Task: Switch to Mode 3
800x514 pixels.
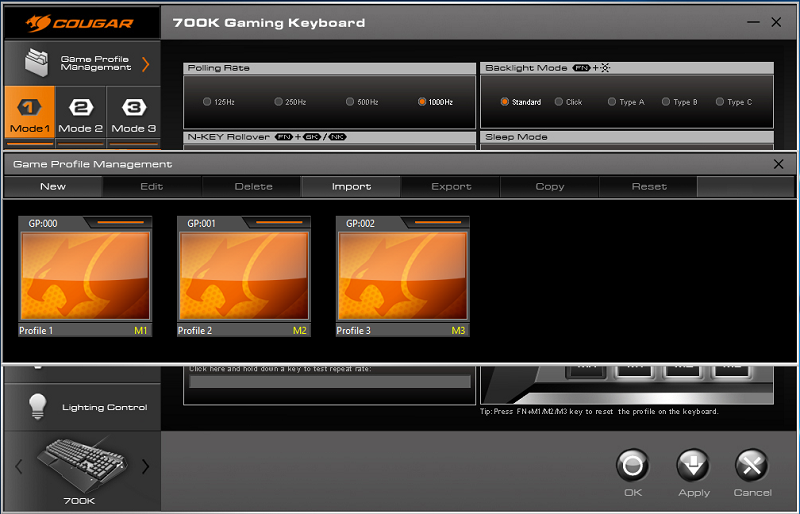Action: click(134, 111)
